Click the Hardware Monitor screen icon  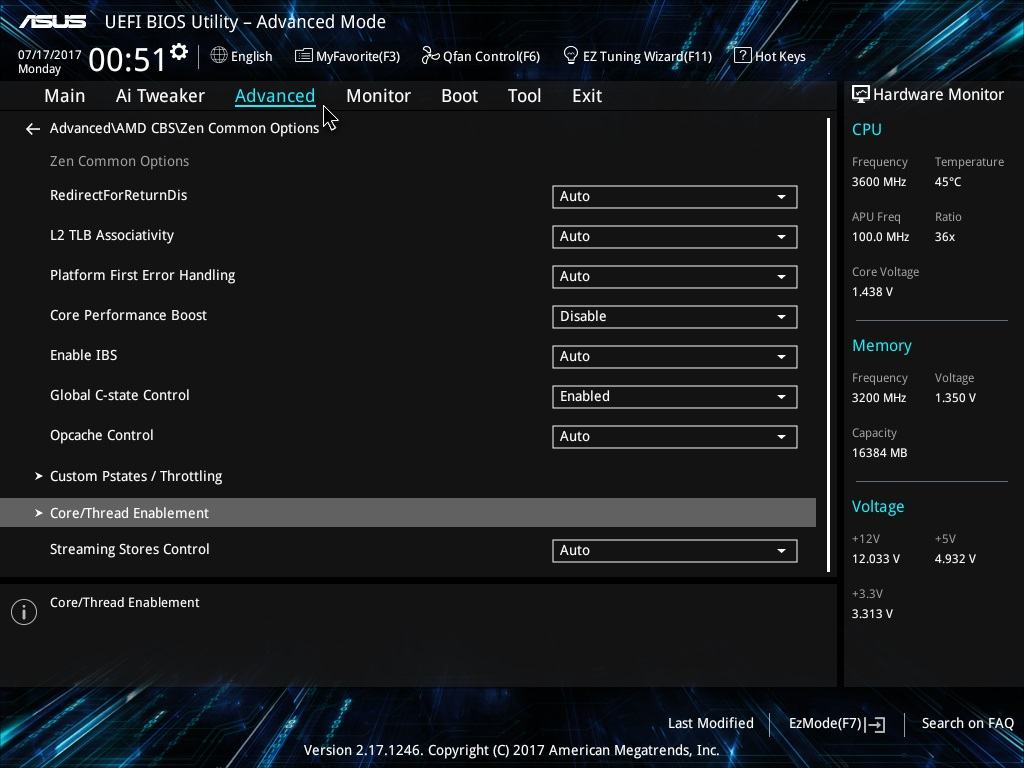point(861,95)
